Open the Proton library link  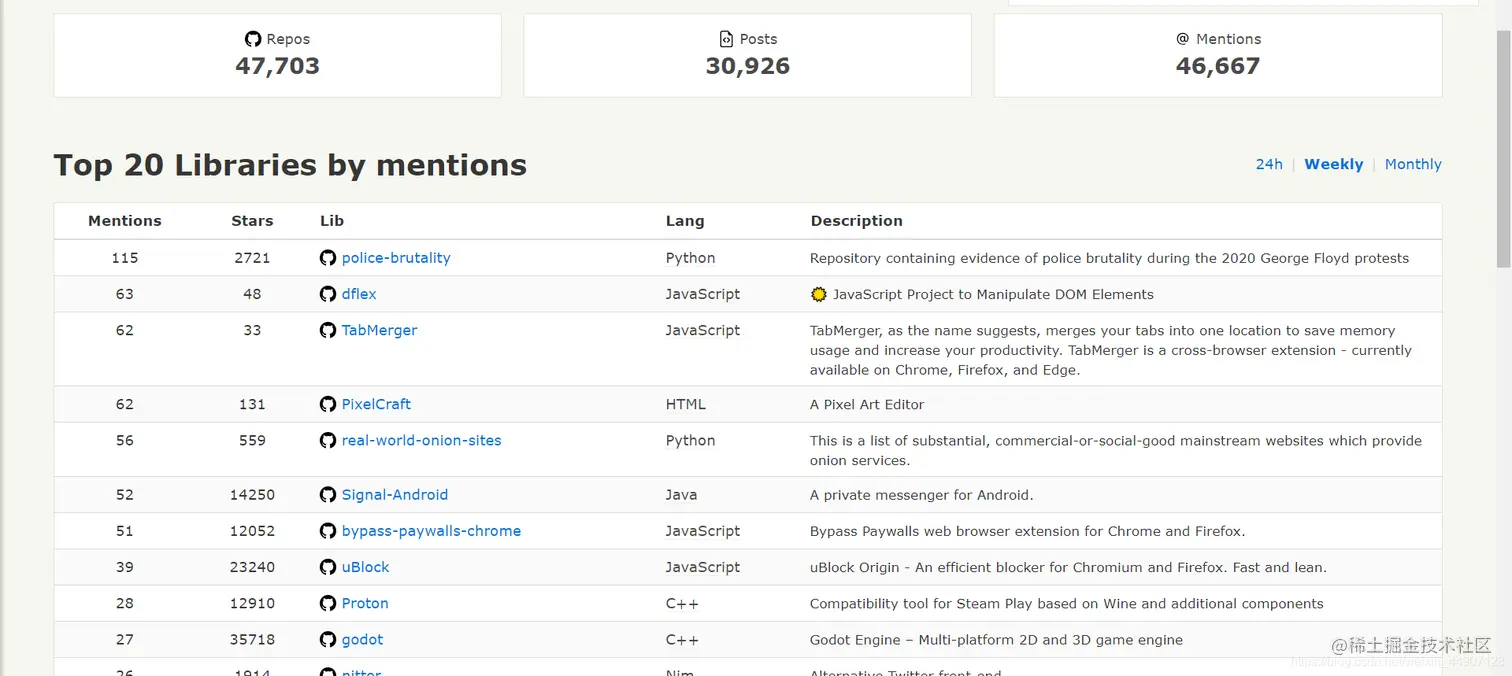pyautogui.click(x=365, y=603)
